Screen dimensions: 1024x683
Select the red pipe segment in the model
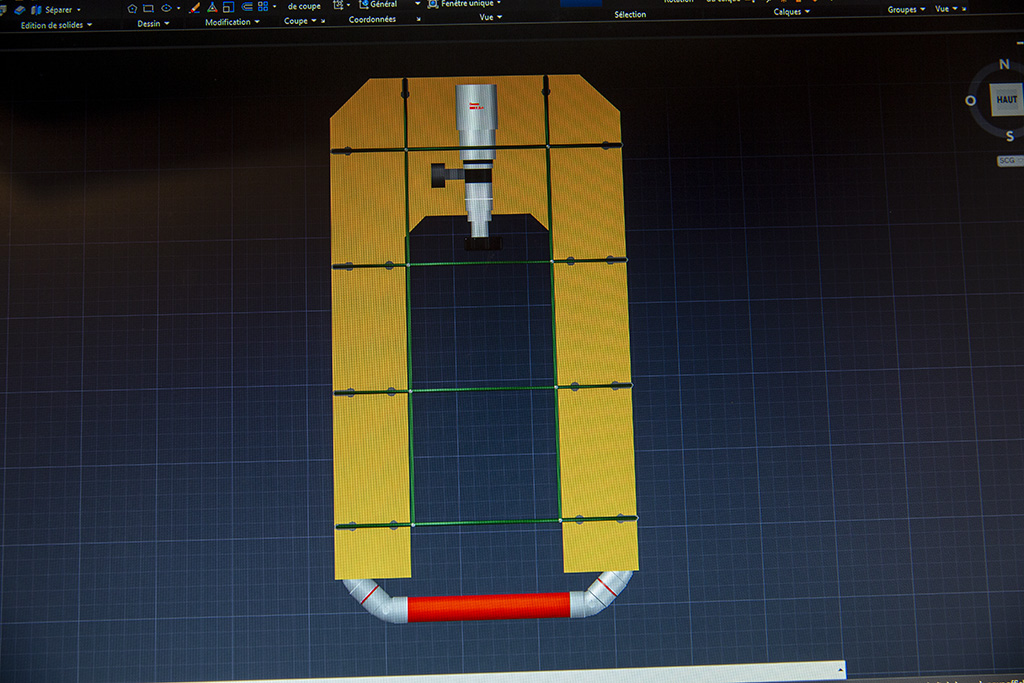pos(488,607)
